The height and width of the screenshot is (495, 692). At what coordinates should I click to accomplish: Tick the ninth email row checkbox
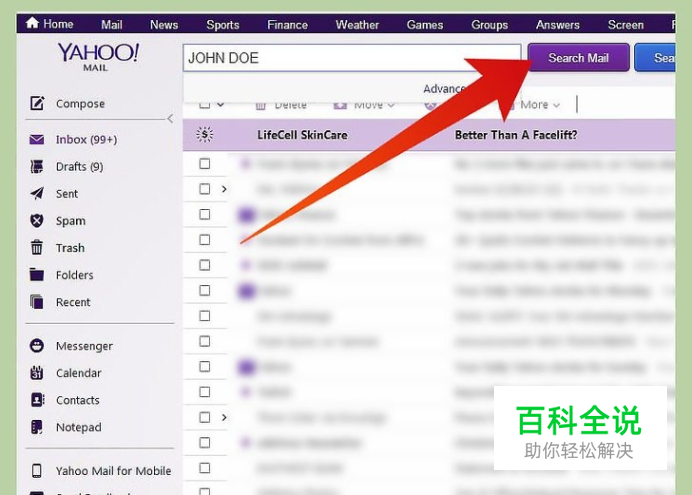point(204,367)
